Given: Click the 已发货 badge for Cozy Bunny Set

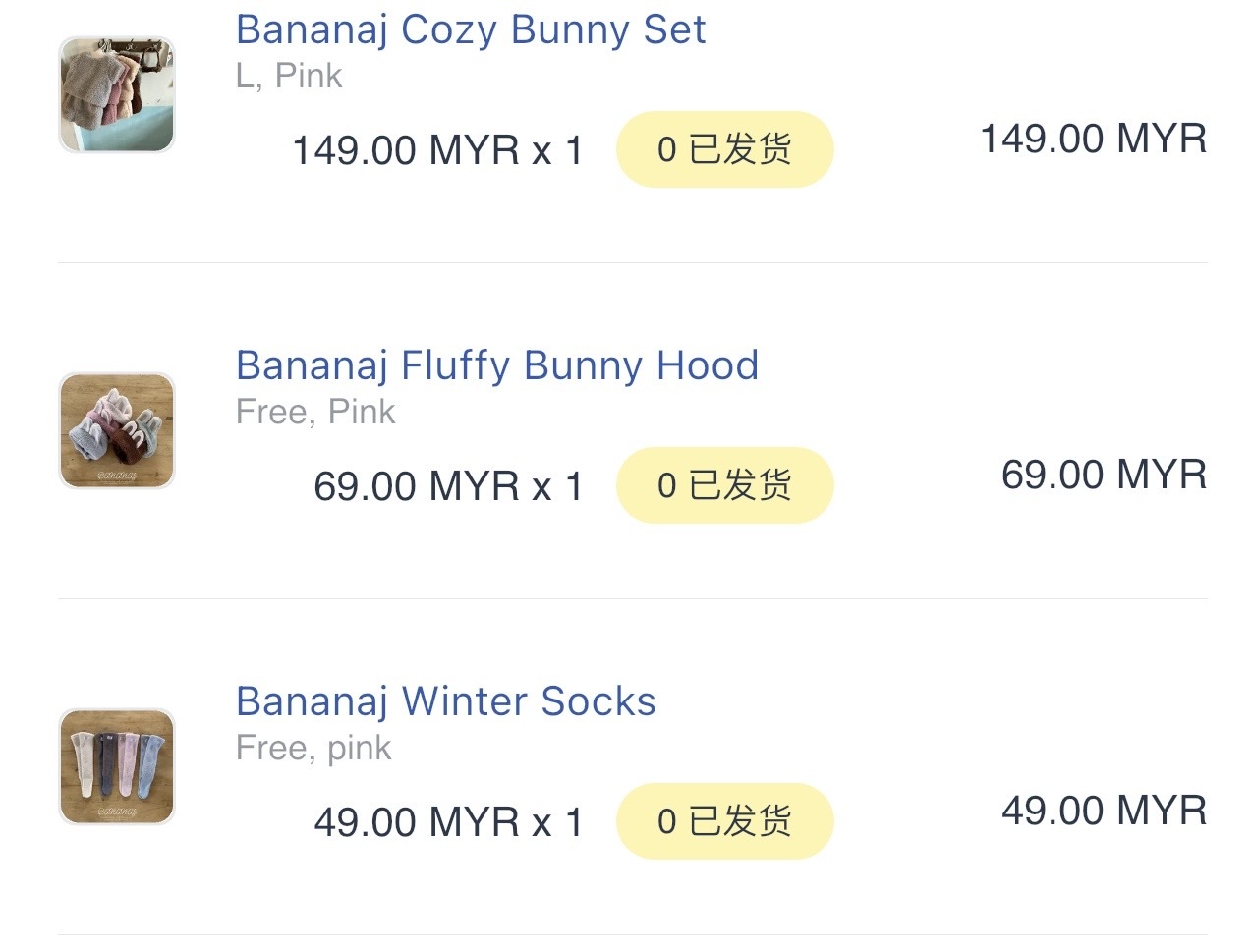Looking at the screenshot, I should pos(724,149).
